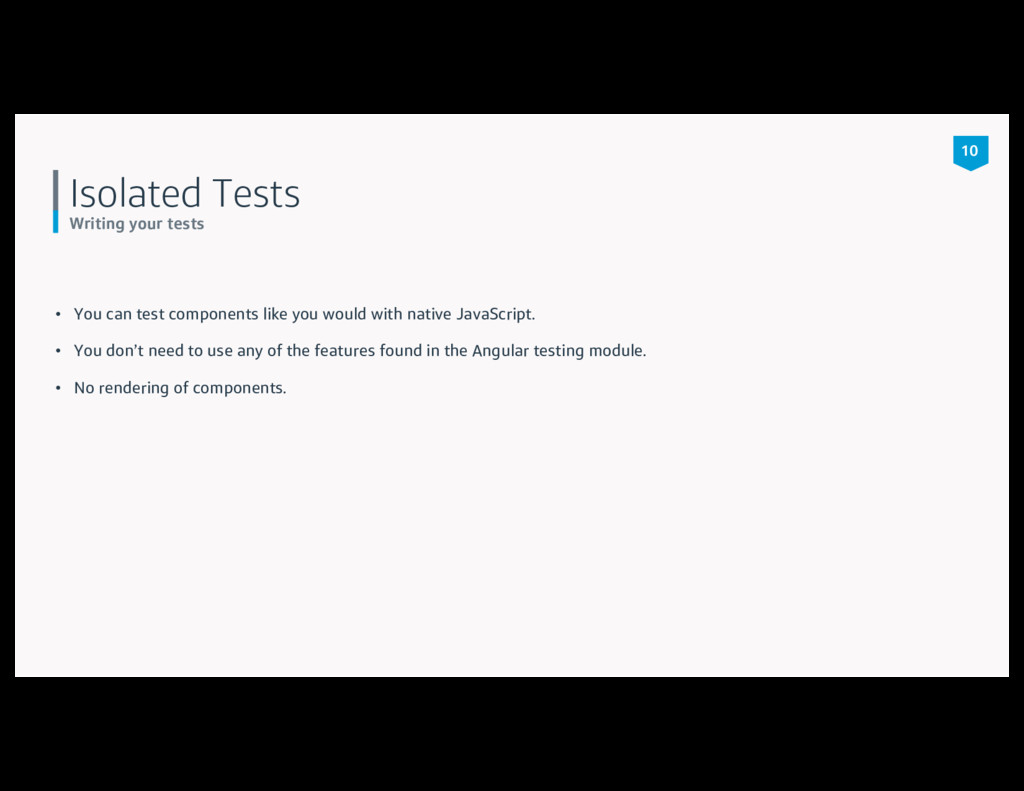Click the word "Angular" in the second bullet

[500, 351]
